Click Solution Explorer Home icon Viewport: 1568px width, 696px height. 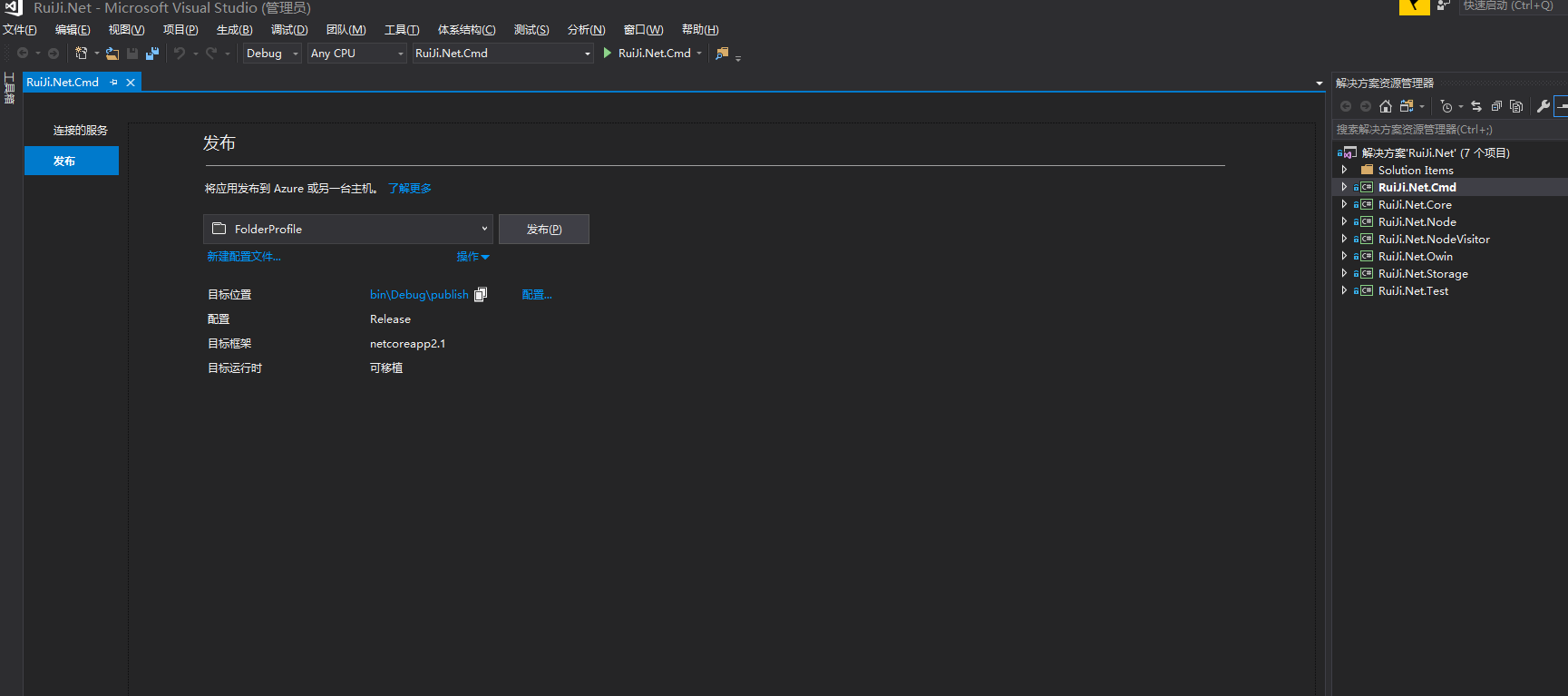coord(1386,106)
